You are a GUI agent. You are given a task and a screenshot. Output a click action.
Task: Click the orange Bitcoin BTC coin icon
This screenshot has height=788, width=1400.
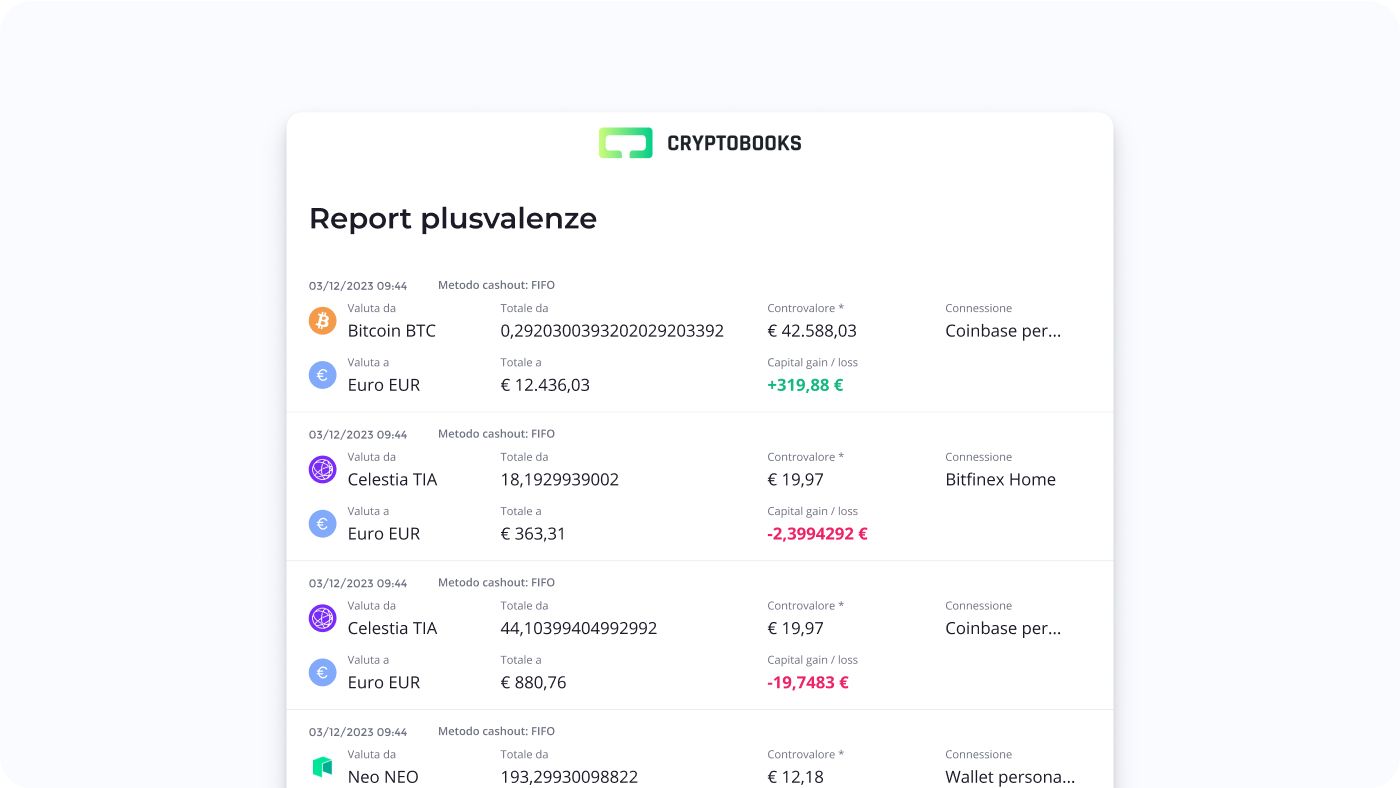click(322, 321)
